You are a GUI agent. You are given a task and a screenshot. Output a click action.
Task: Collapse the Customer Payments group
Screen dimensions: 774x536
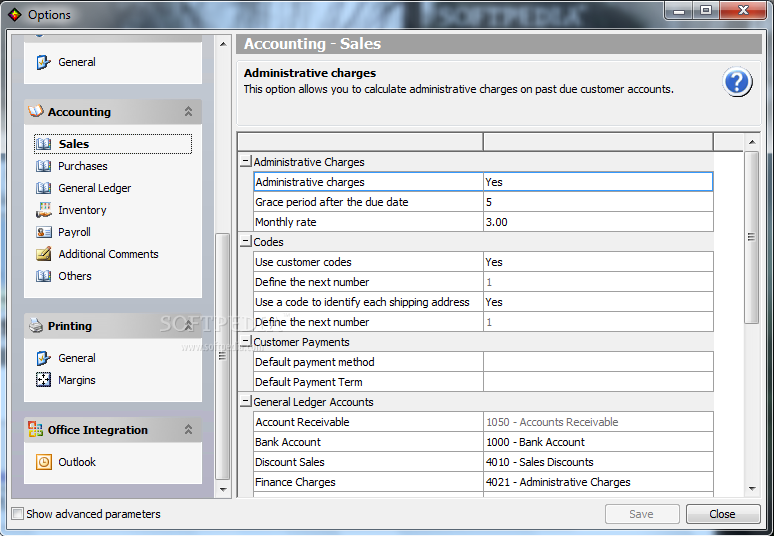pos(245,342)
